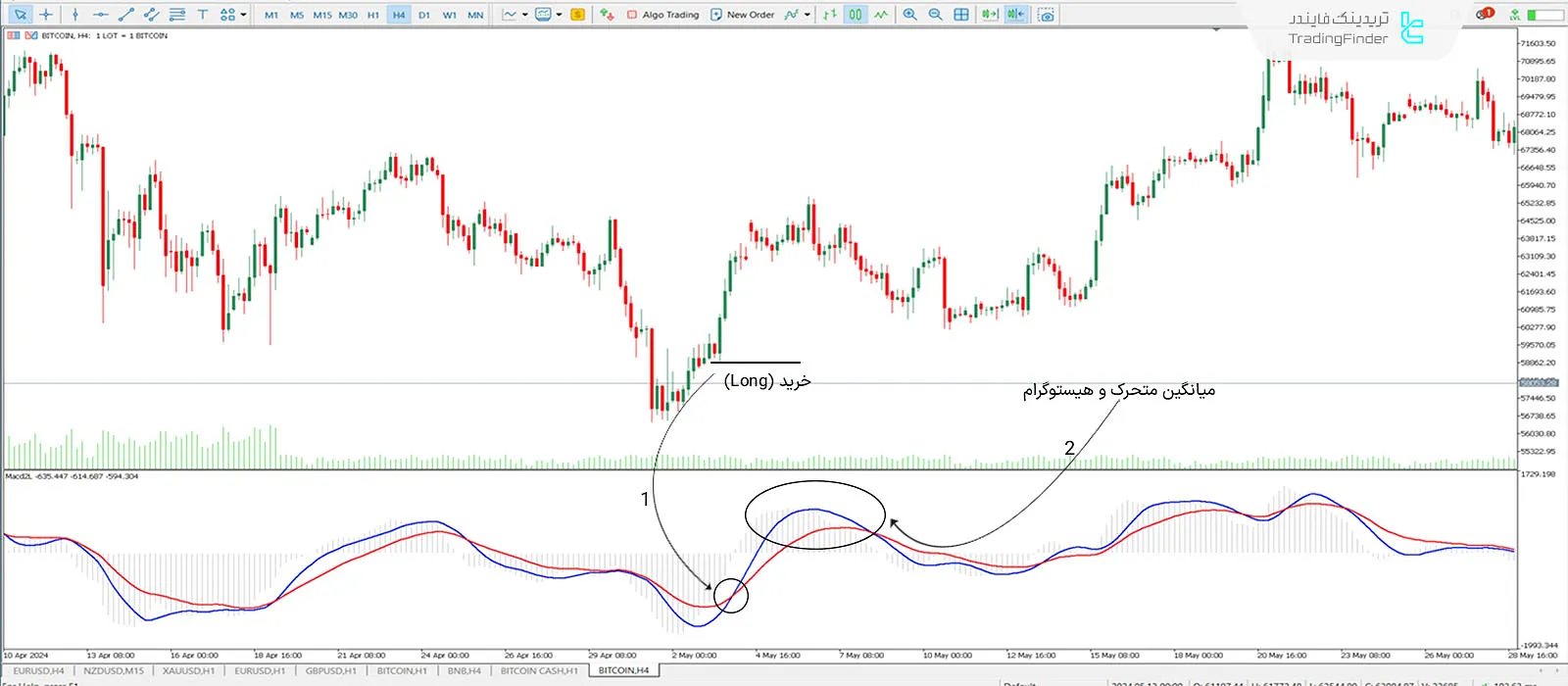Switch to MN monthly timeframe

pyautogui.click(x=475, y=15)
